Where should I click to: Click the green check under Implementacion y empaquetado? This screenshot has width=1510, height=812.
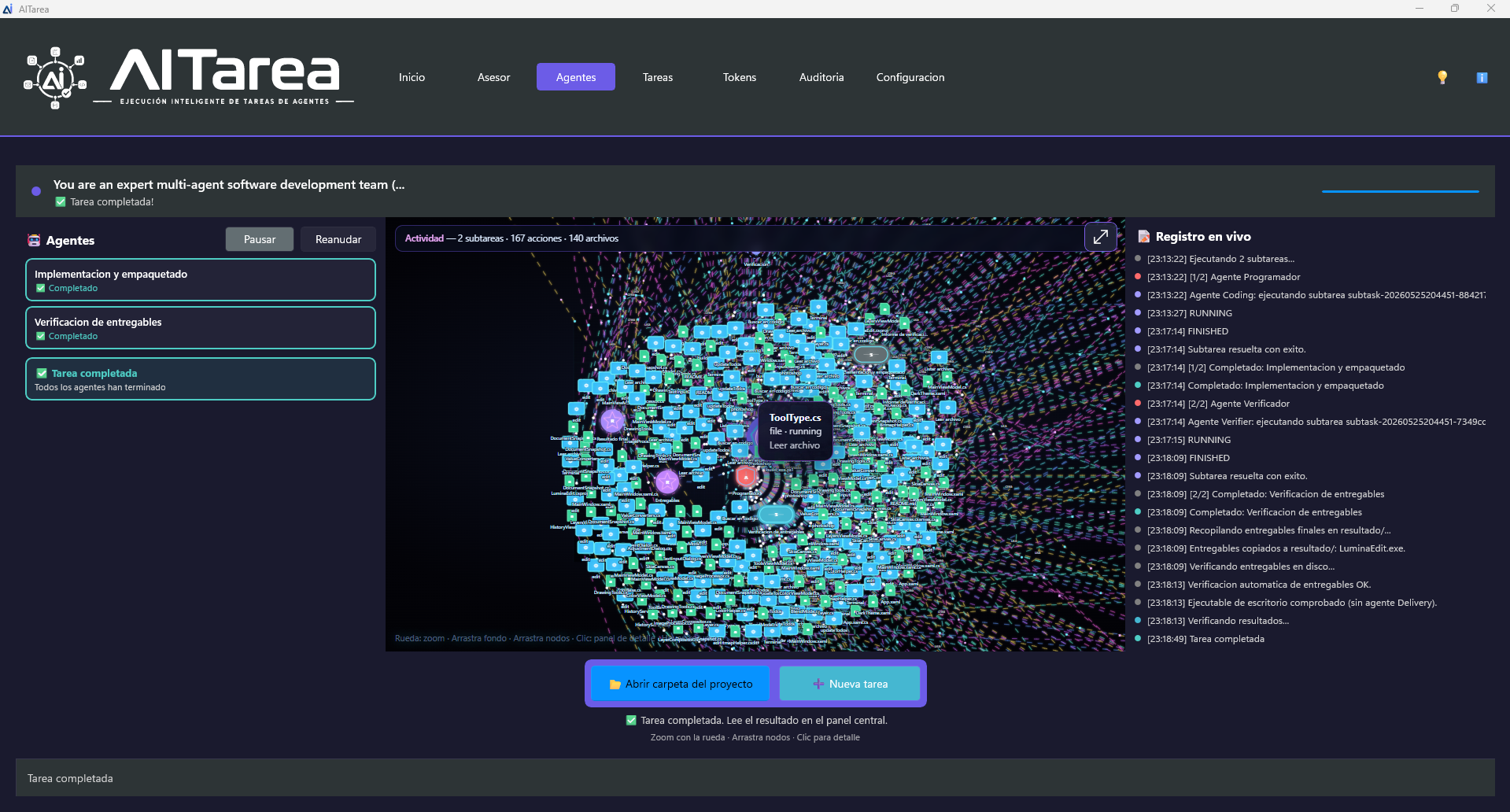[41, 288]
